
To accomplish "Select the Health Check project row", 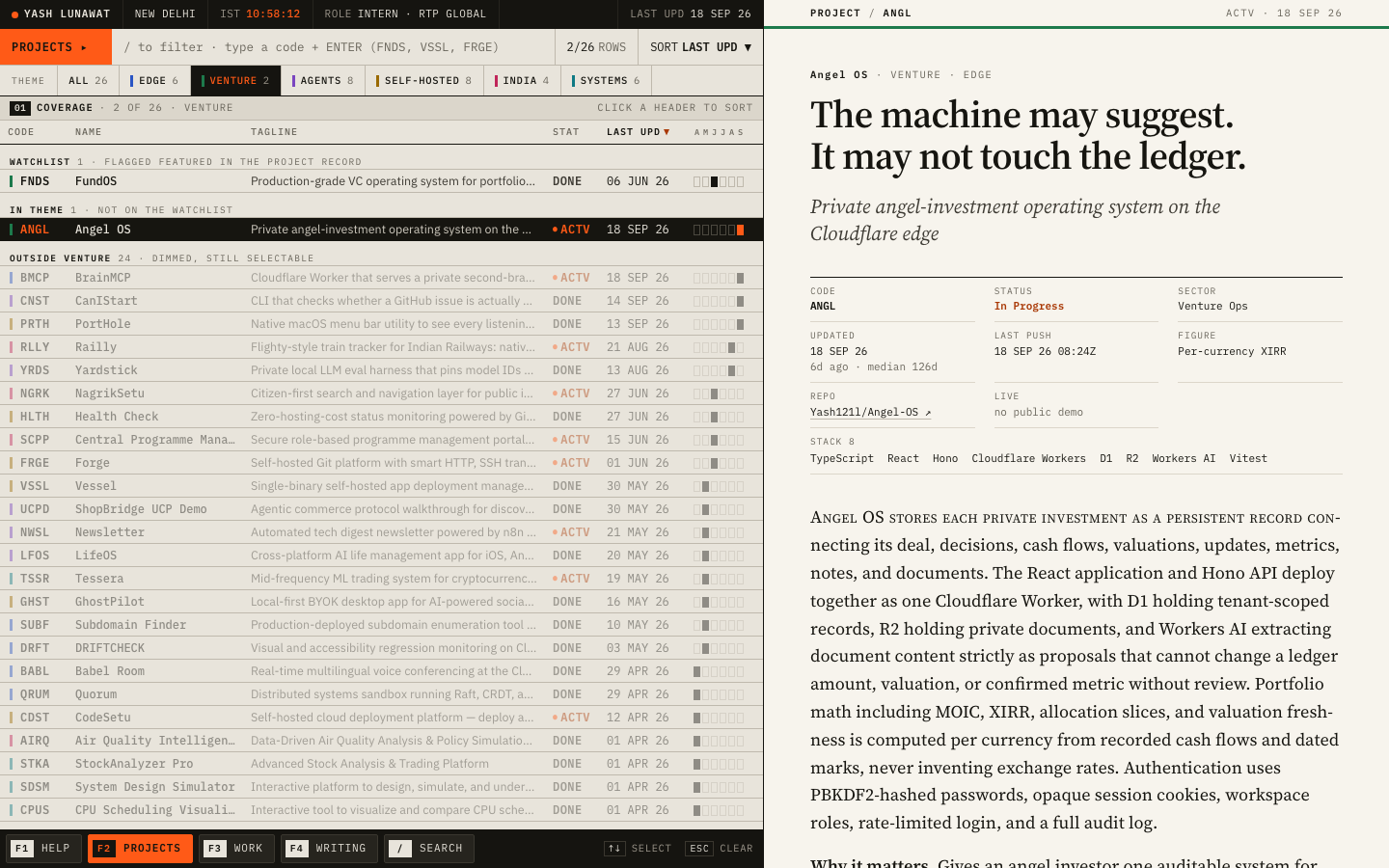I will 381,417.
